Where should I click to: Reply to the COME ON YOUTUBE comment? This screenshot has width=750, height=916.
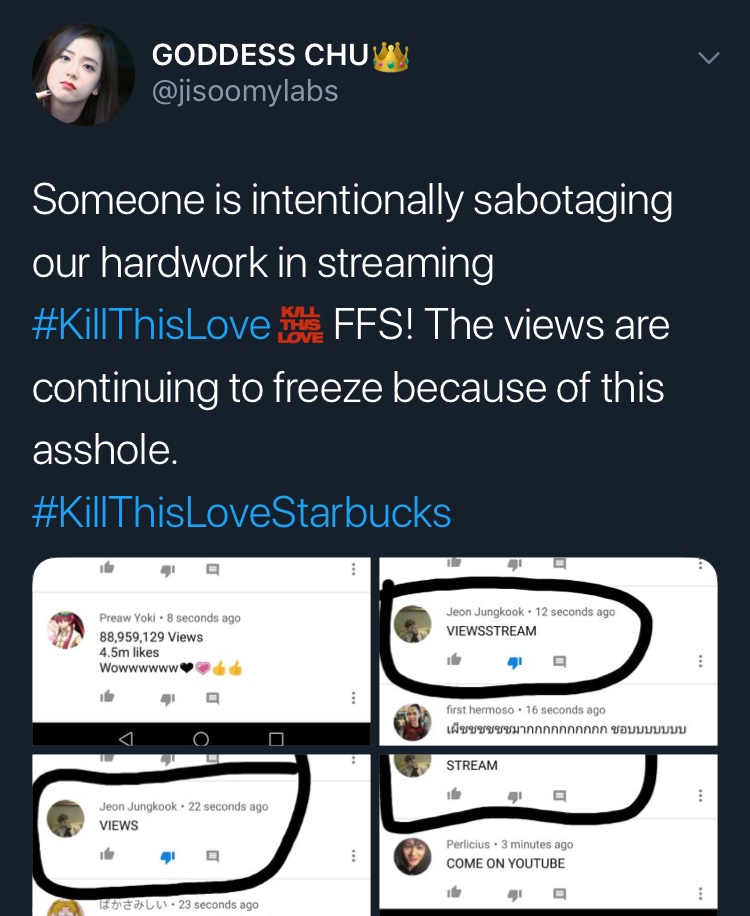tap(560, 893)
